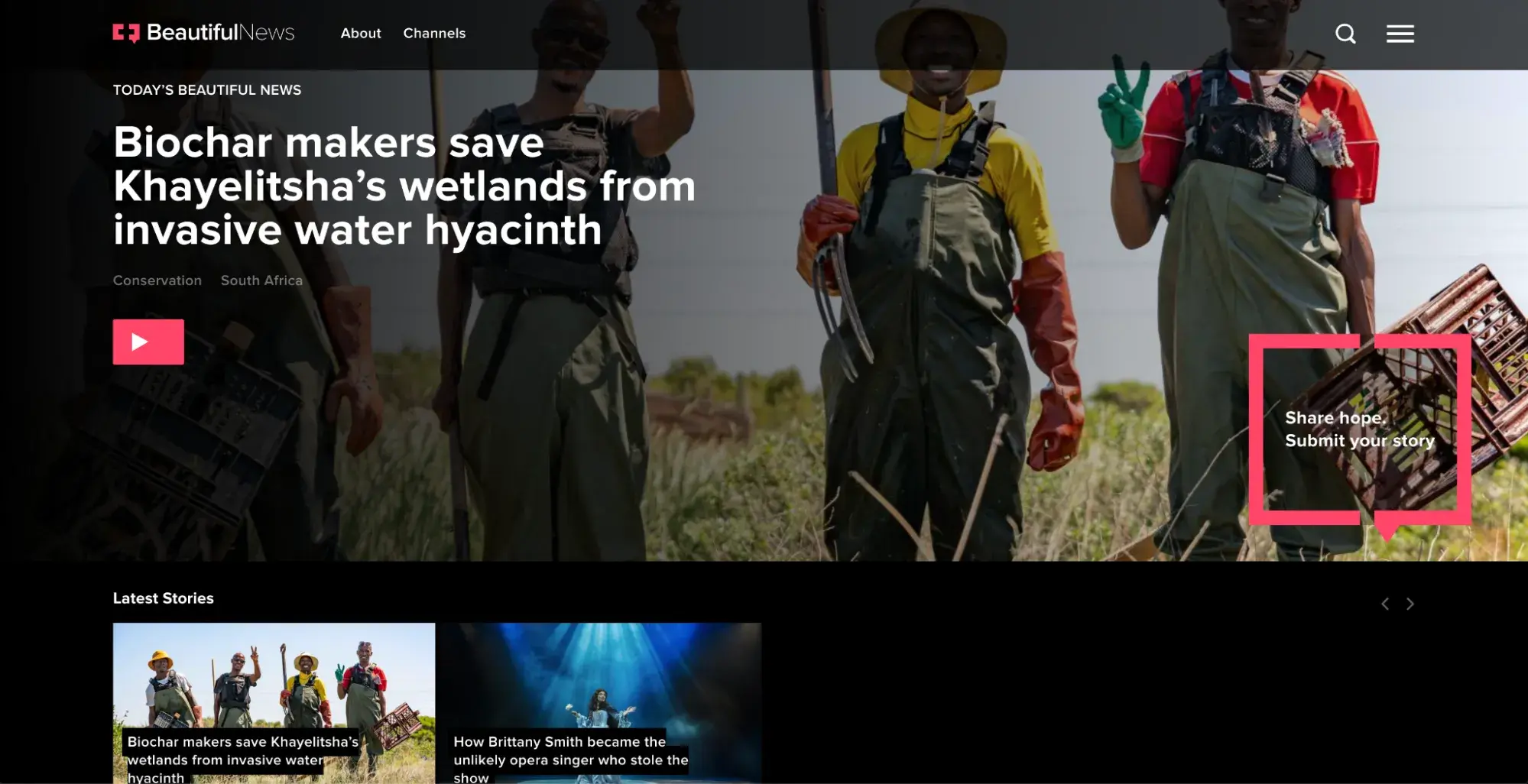Click the 'TODAY'S BEAUTIFUL NEWS' label
The width and height of the screenshot is (1528, 784).
coord(207,90)
